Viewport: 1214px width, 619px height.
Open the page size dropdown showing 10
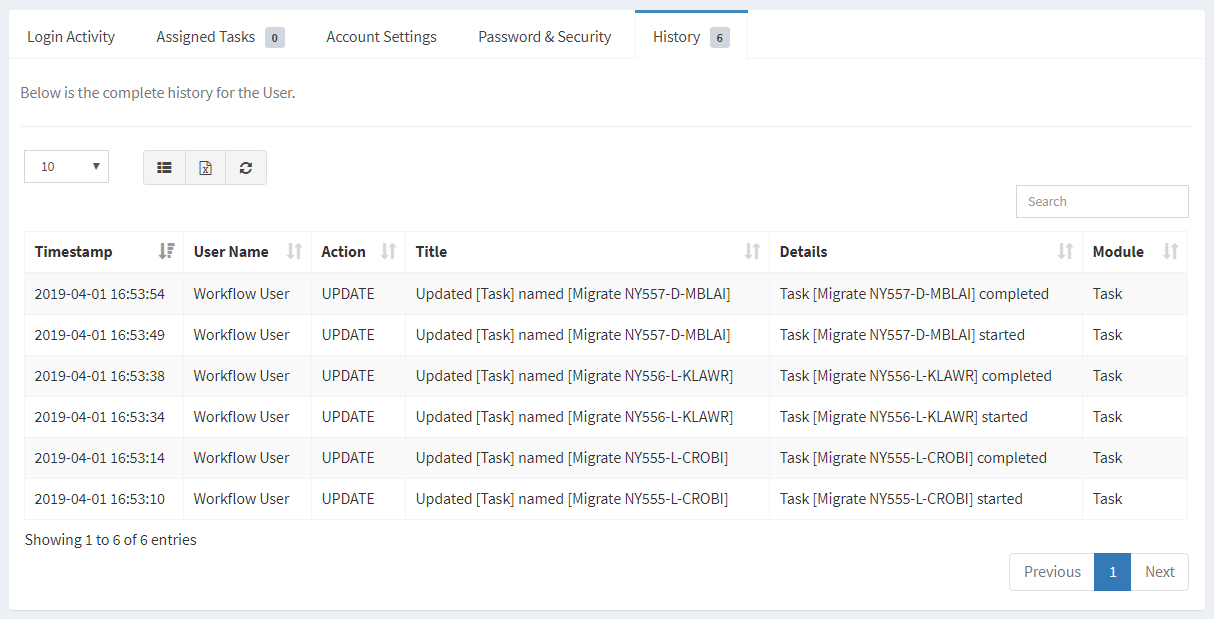click(66, 167)
